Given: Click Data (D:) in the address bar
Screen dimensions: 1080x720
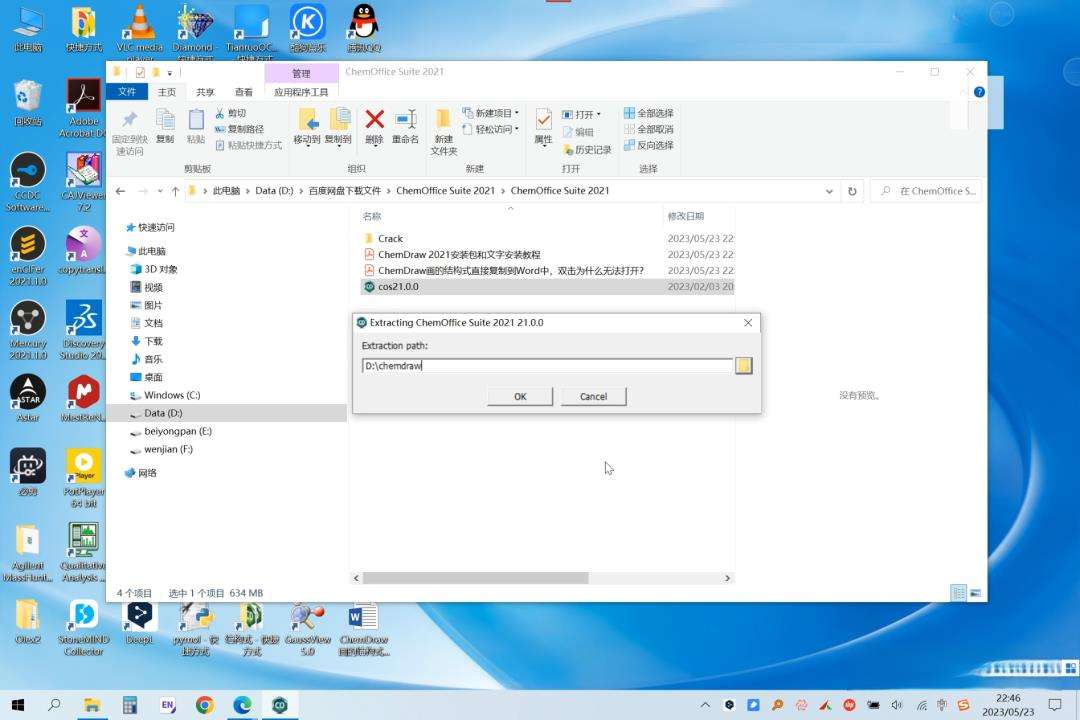Looking at the screenshot, I should tap(274, 191).
